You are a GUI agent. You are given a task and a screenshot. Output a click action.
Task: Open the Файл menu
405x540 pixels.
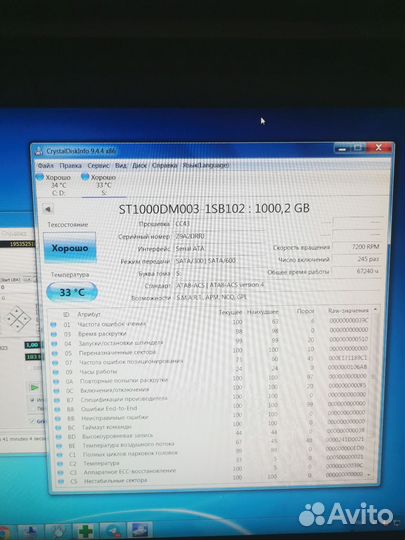tap(45, 166)
